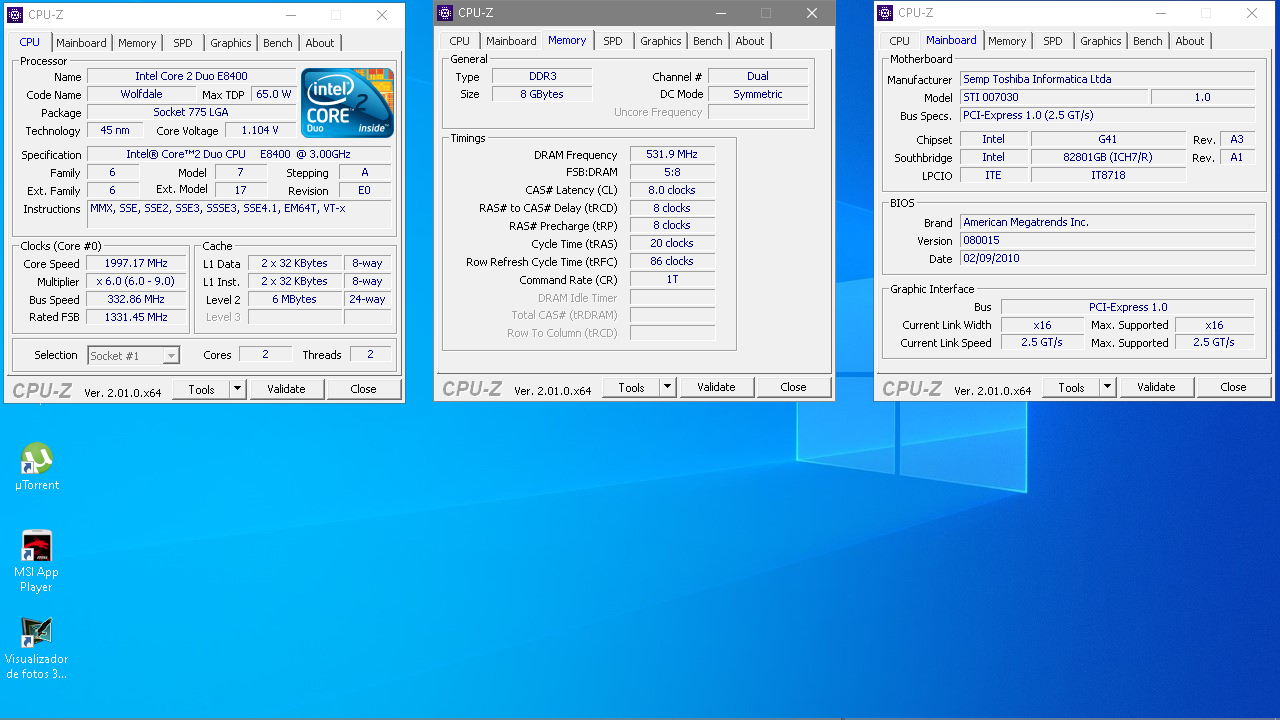Click the Core Speed value 1997.17 MHz

coord(136,263)
